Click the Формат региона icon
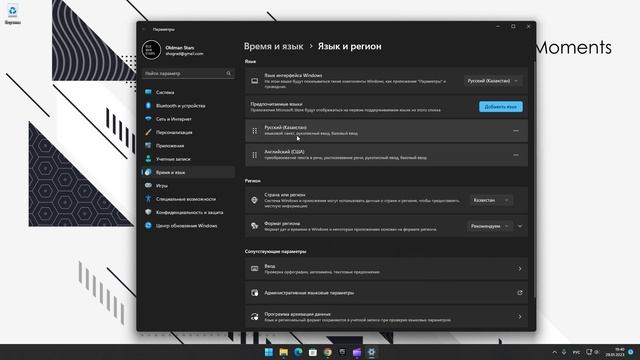Viewport: 640px width, 360px height. click(x=254, y=226)
